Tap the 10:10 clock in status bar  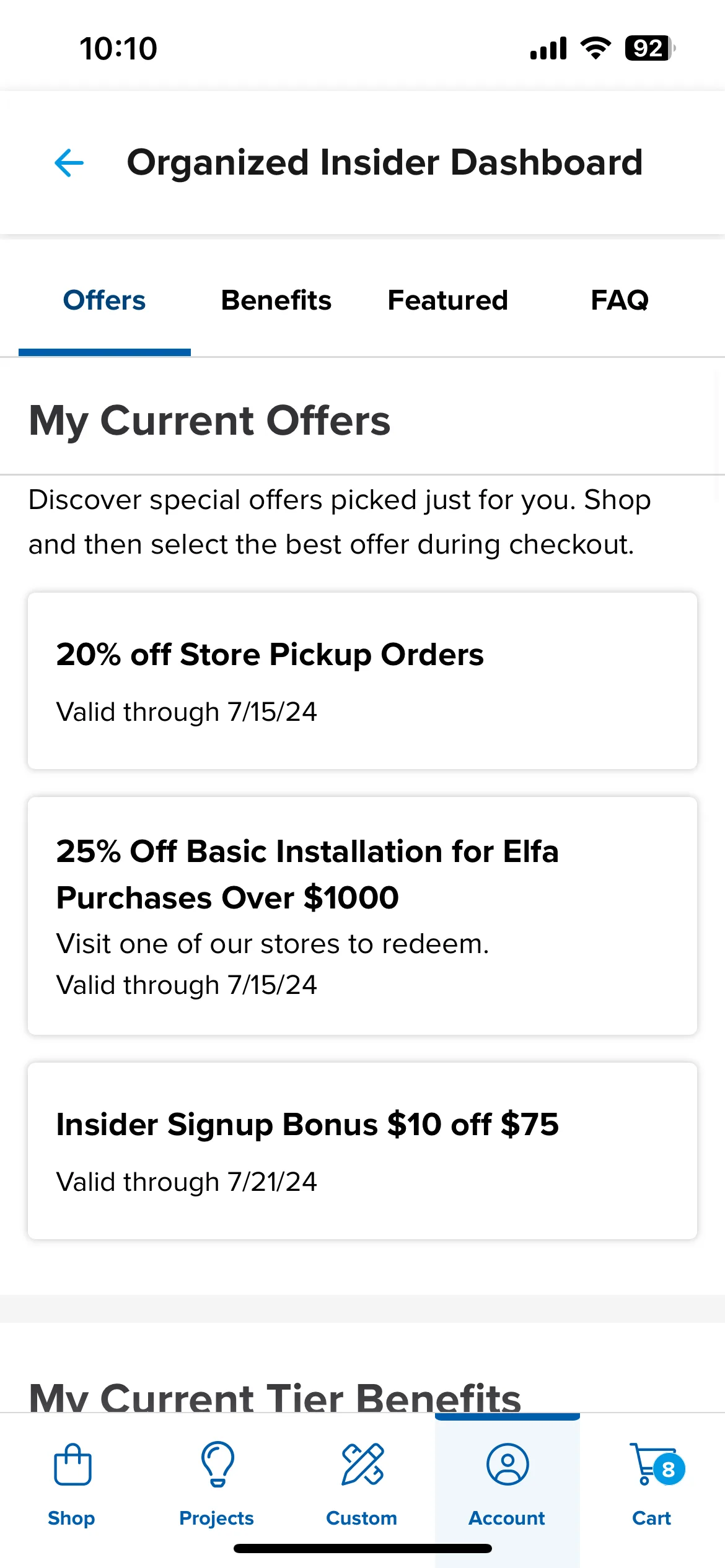[118, 48]
